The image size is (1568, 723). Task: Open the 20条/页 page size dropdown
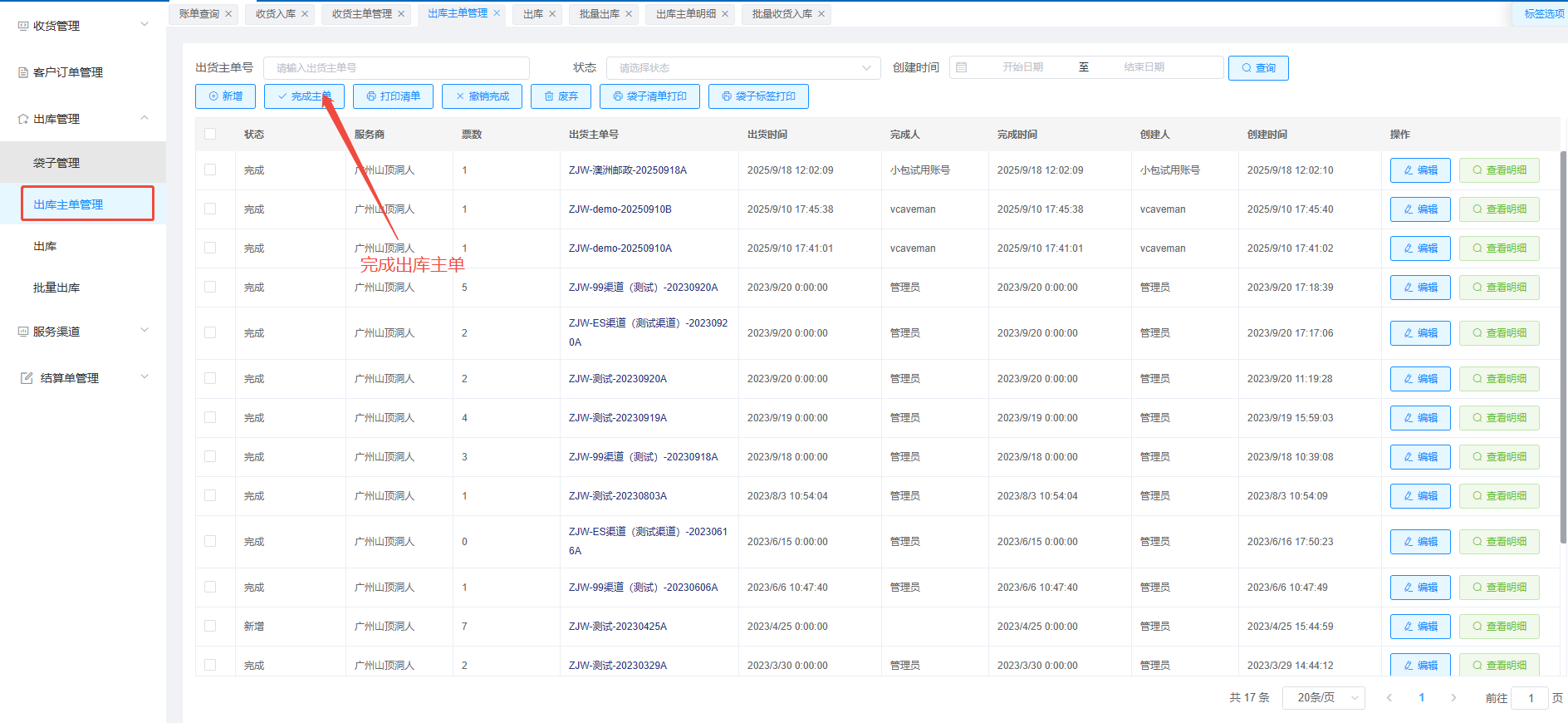(1324, 698)
